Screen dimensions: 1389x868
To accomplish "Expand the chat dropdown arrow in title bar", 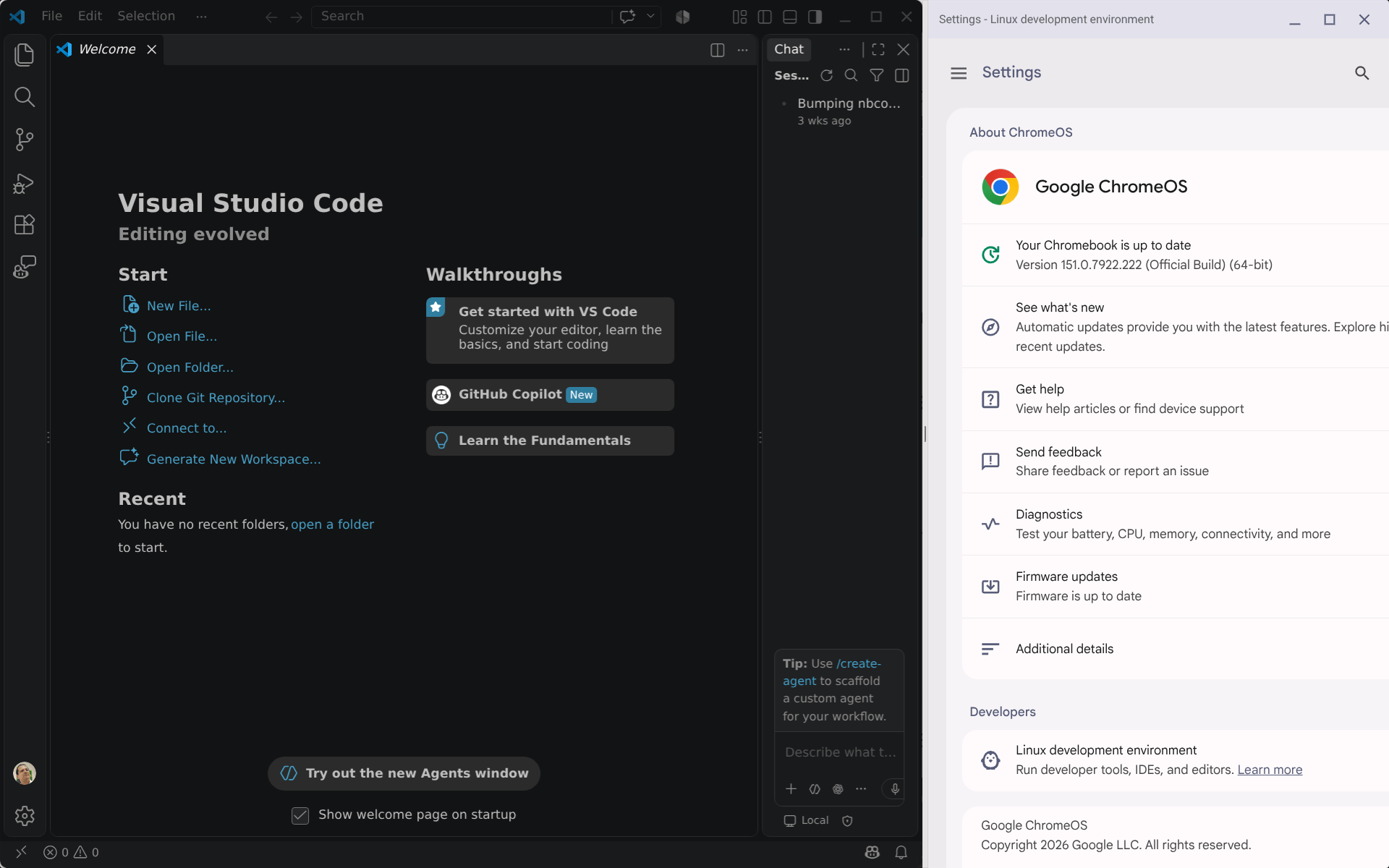I will point(650,16).
